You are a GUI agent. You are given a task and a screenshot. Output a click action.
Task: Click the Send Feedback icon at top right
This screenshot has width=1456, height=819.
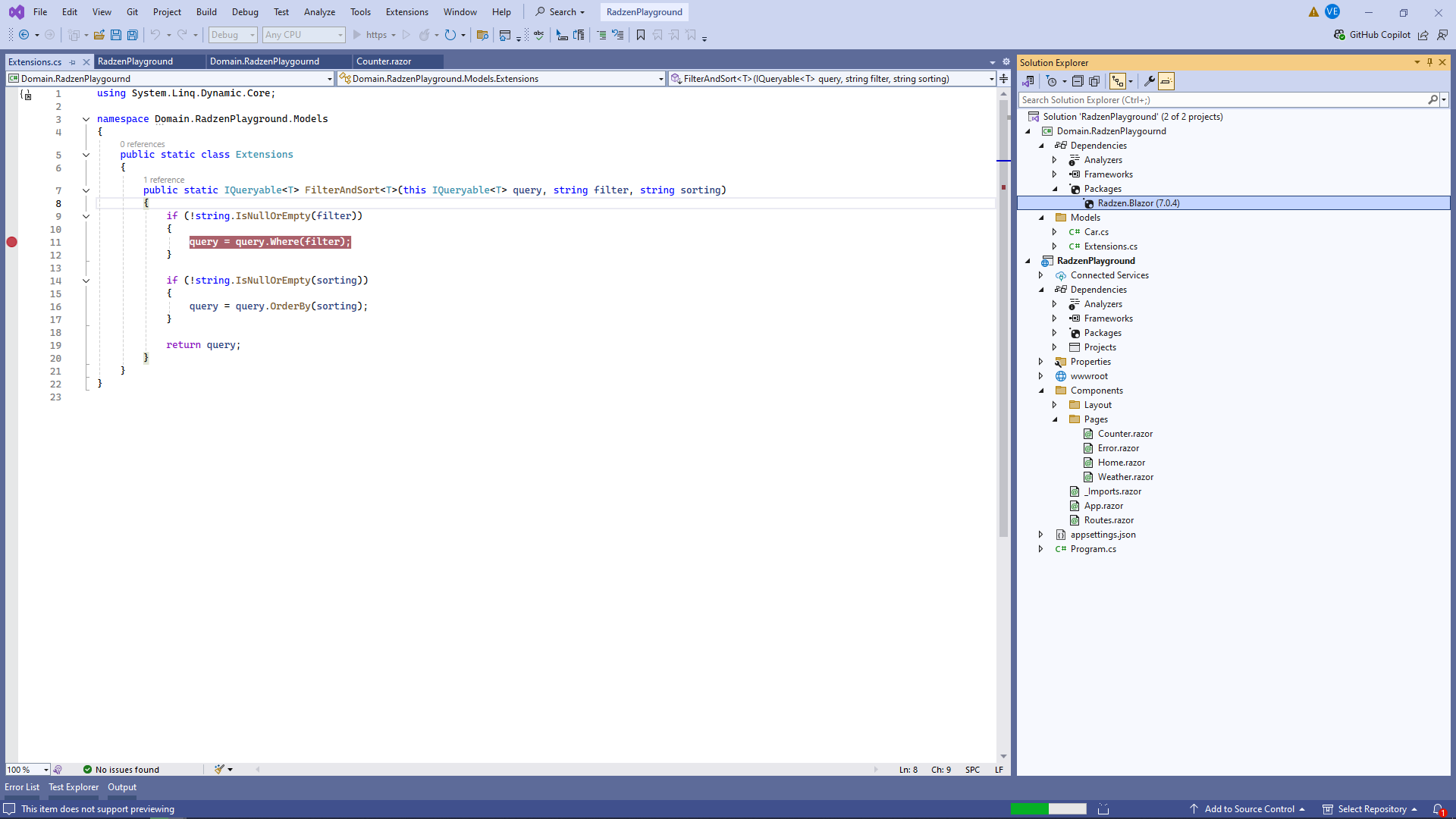[x=1442, y=35]
